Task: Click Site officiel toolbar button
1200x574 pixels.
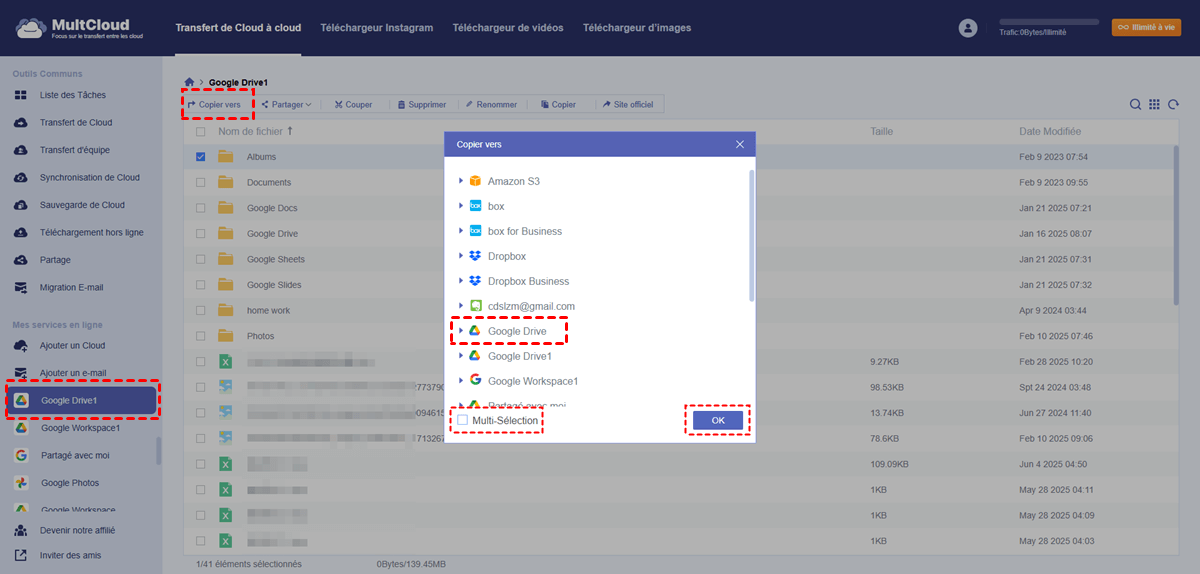Action: tap(627, 104)
